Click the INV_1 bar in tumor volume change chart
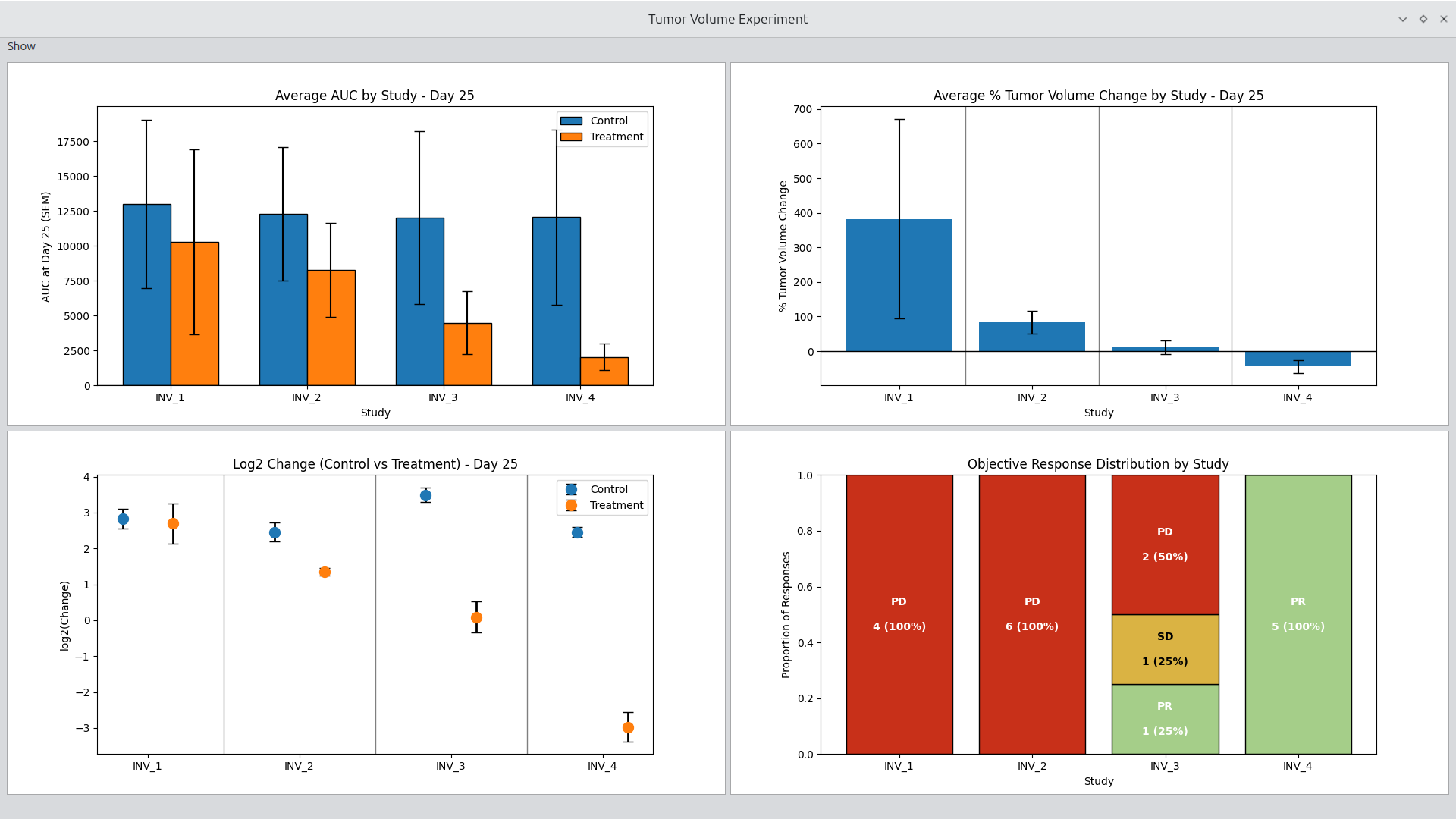The width and height of the screenshot is (1456, 819). coord(899,285)
